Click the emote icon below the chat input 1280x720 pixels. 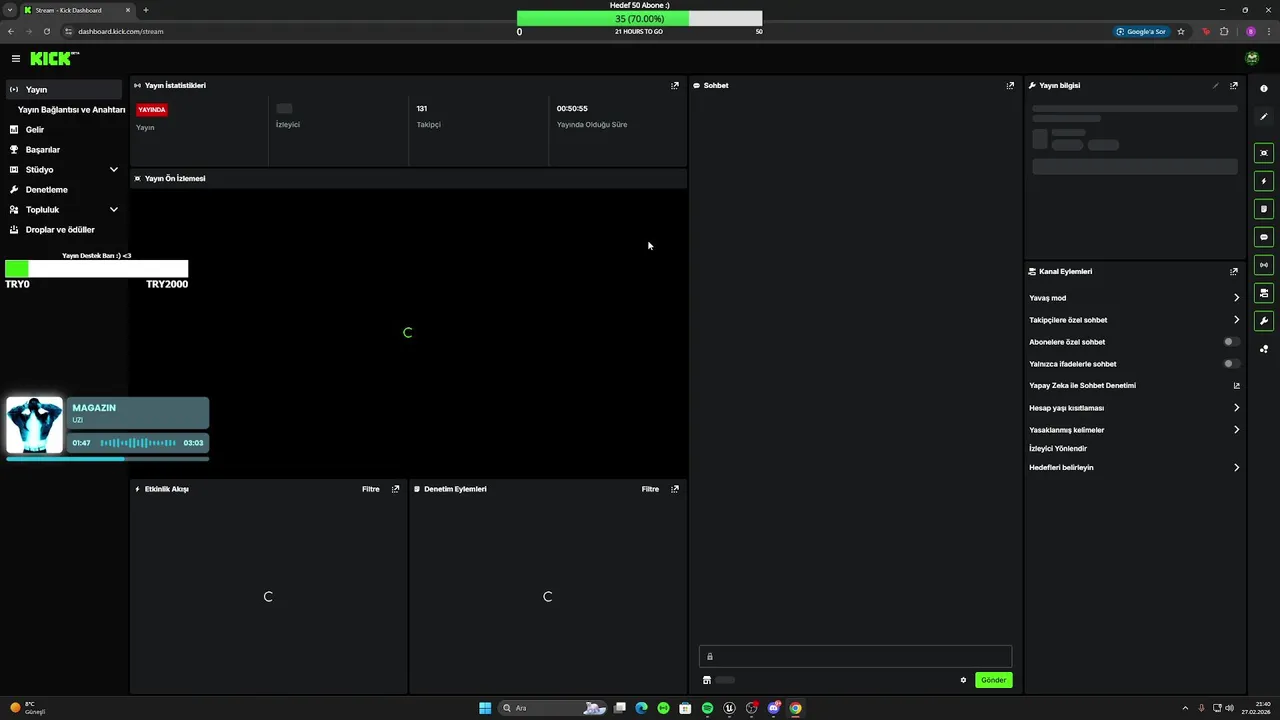(x=707, y=680)
